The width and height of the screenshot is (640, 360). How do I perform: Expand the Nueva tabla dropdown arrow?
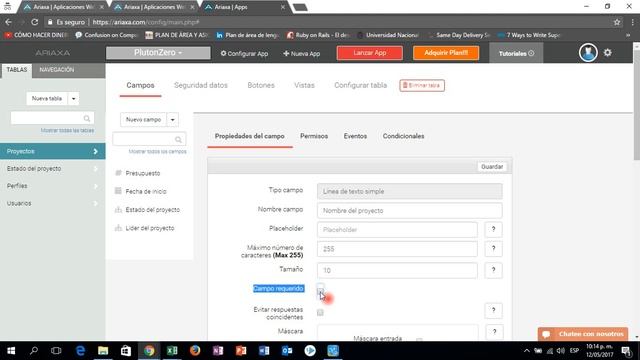[x=73, y=98]
